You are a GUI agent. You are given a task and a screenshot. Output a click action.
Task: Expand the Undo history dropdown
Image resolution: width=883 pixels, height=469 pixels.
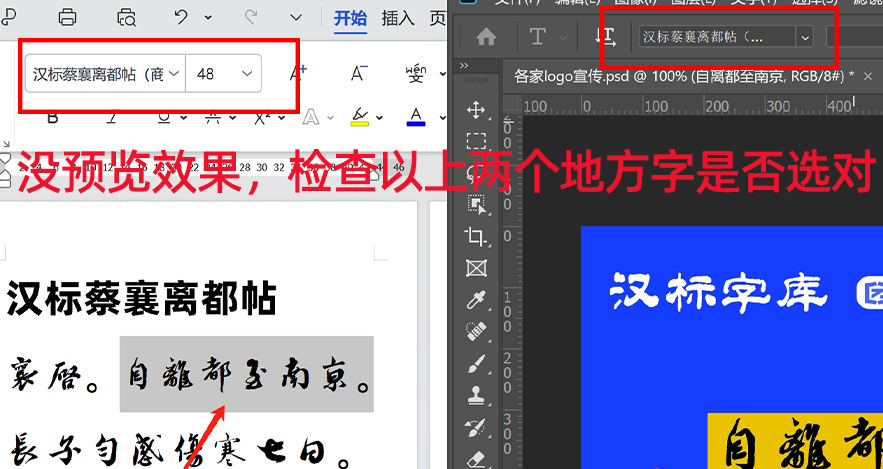click(208, 18)
